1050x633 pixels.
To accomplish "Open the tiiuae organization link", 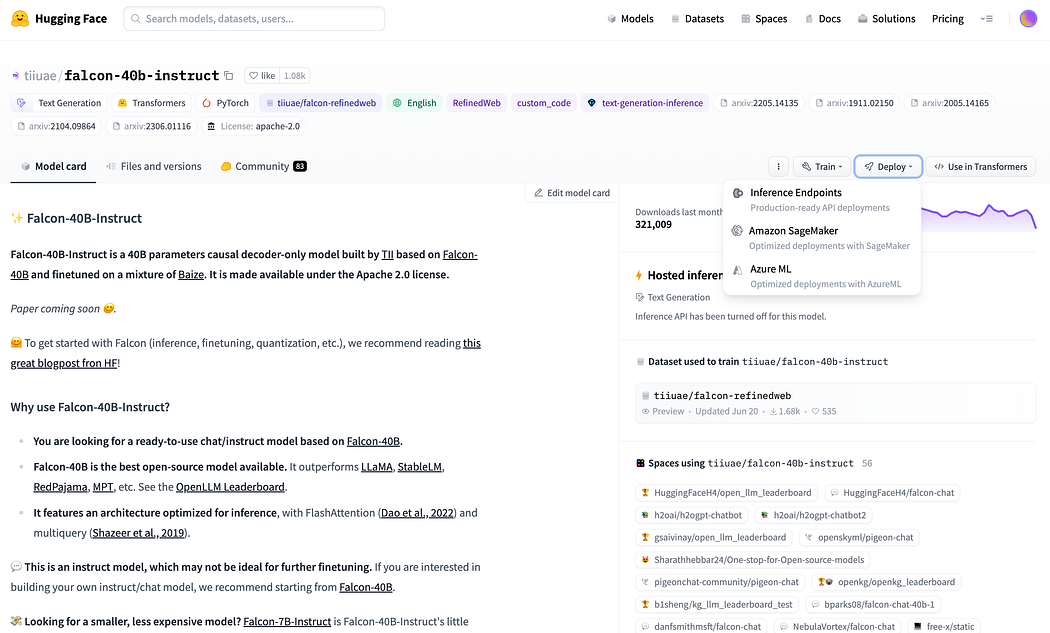I will tap(40, 76).
